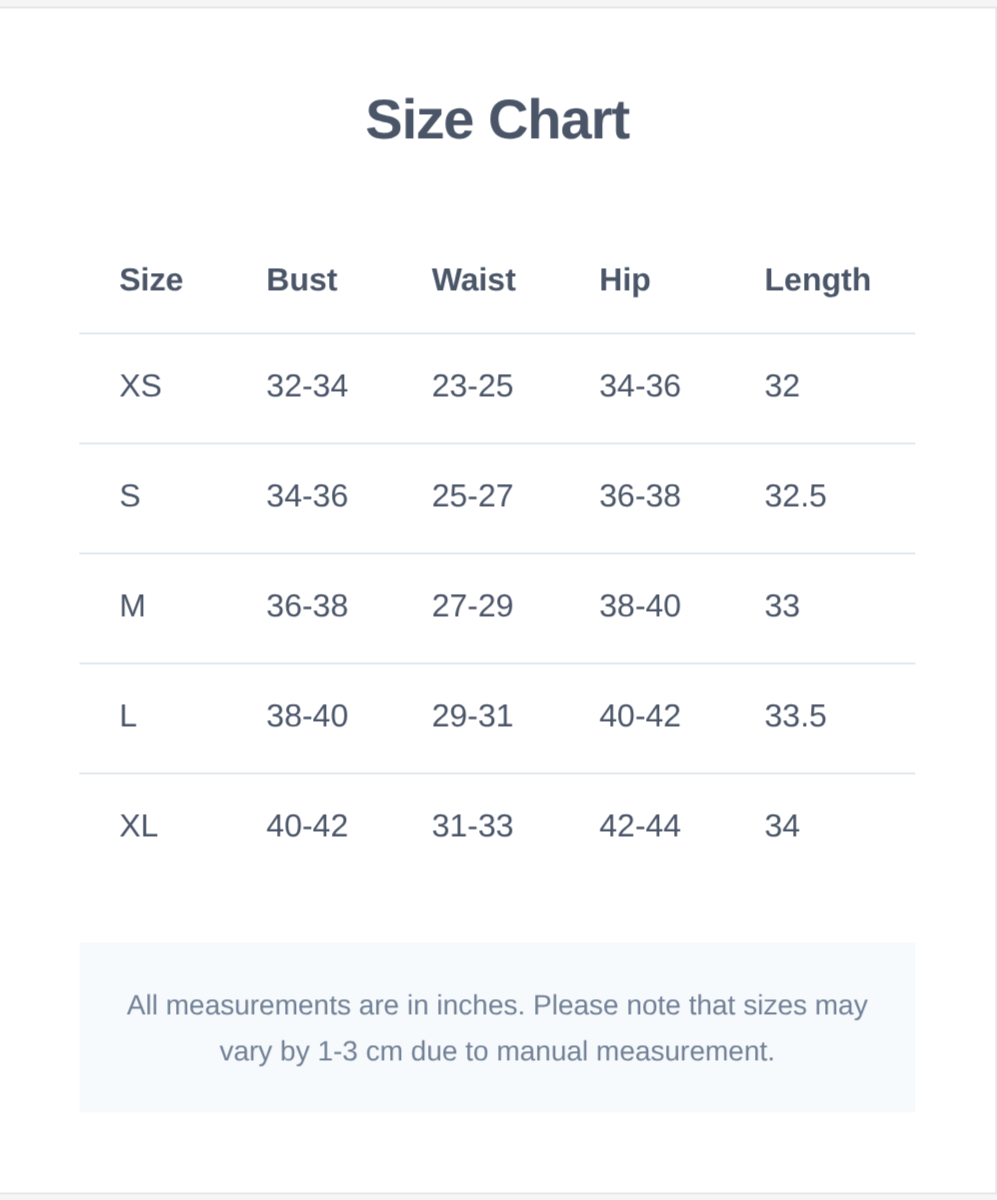Click the XL hip value 42-44
The width and height of the screenshot is (997, 1200).
640,826
